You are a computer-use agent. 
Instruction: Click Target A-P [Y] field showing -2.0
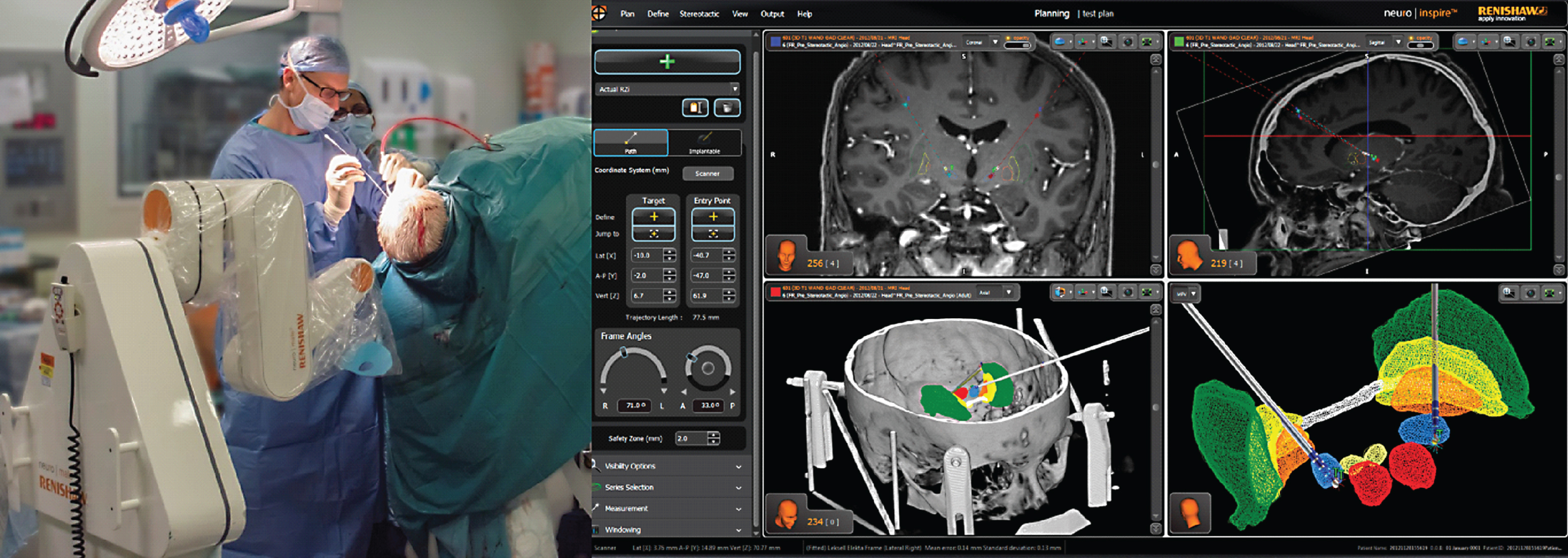click(646, 275)
